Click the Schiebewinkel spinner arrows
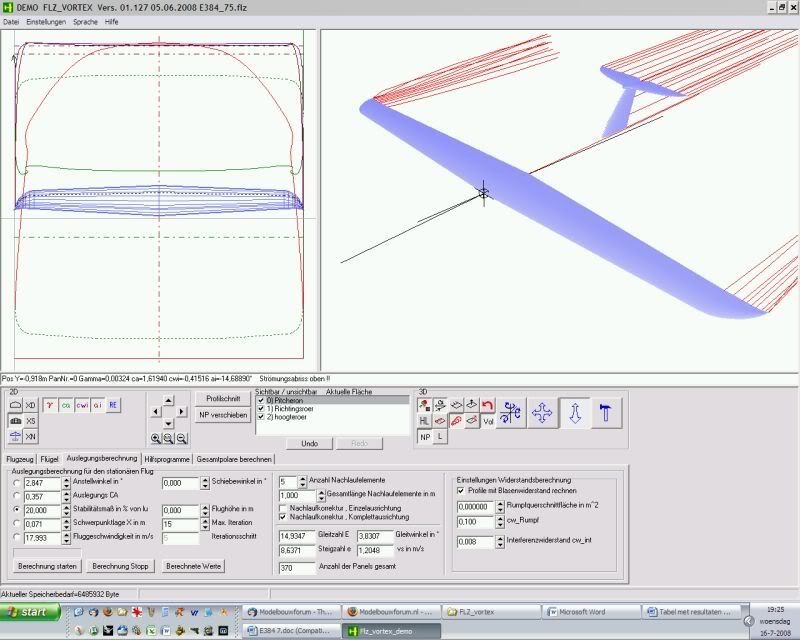The image size is (800, 640). [205, 483]
